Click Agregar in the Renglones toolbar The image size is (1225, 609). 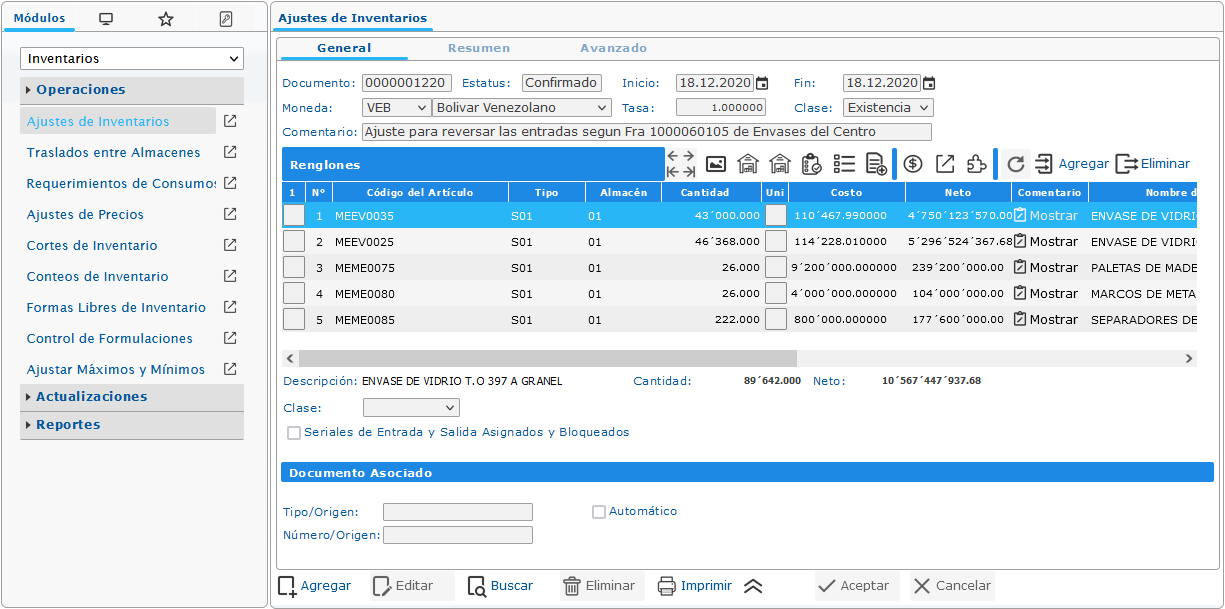1073,164
